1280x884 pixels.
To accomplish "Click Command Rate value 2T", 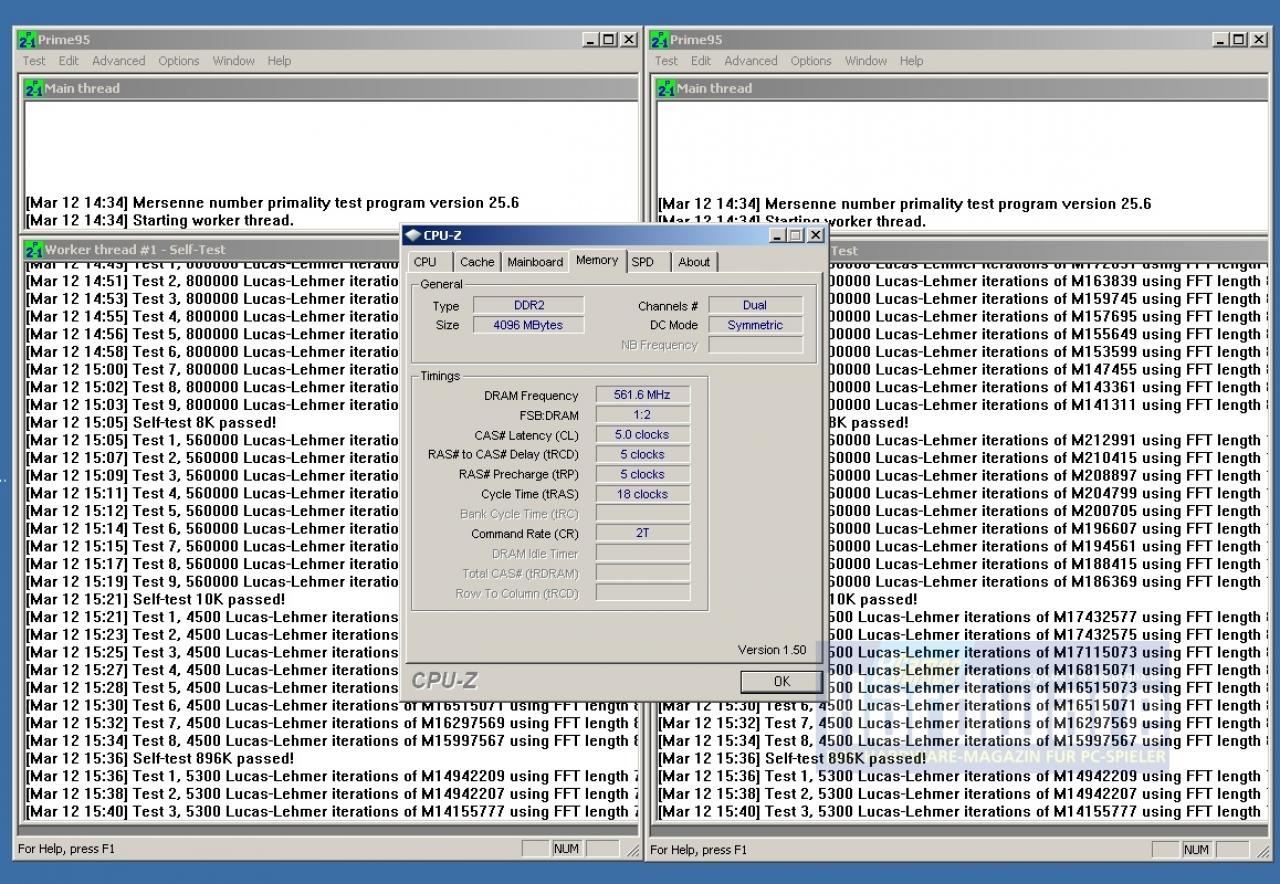I will point(642,533).
